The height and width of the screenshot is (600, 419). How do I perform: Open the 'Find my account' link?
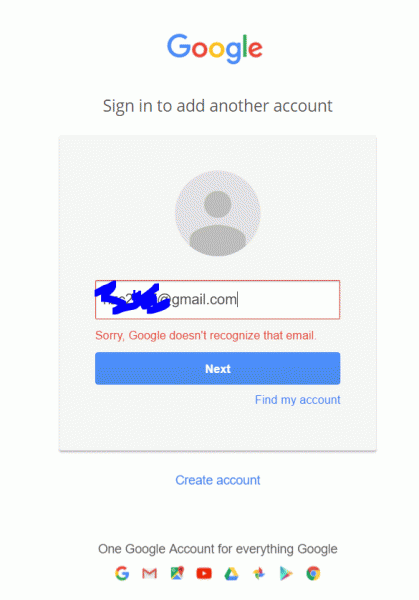(297, 400)
